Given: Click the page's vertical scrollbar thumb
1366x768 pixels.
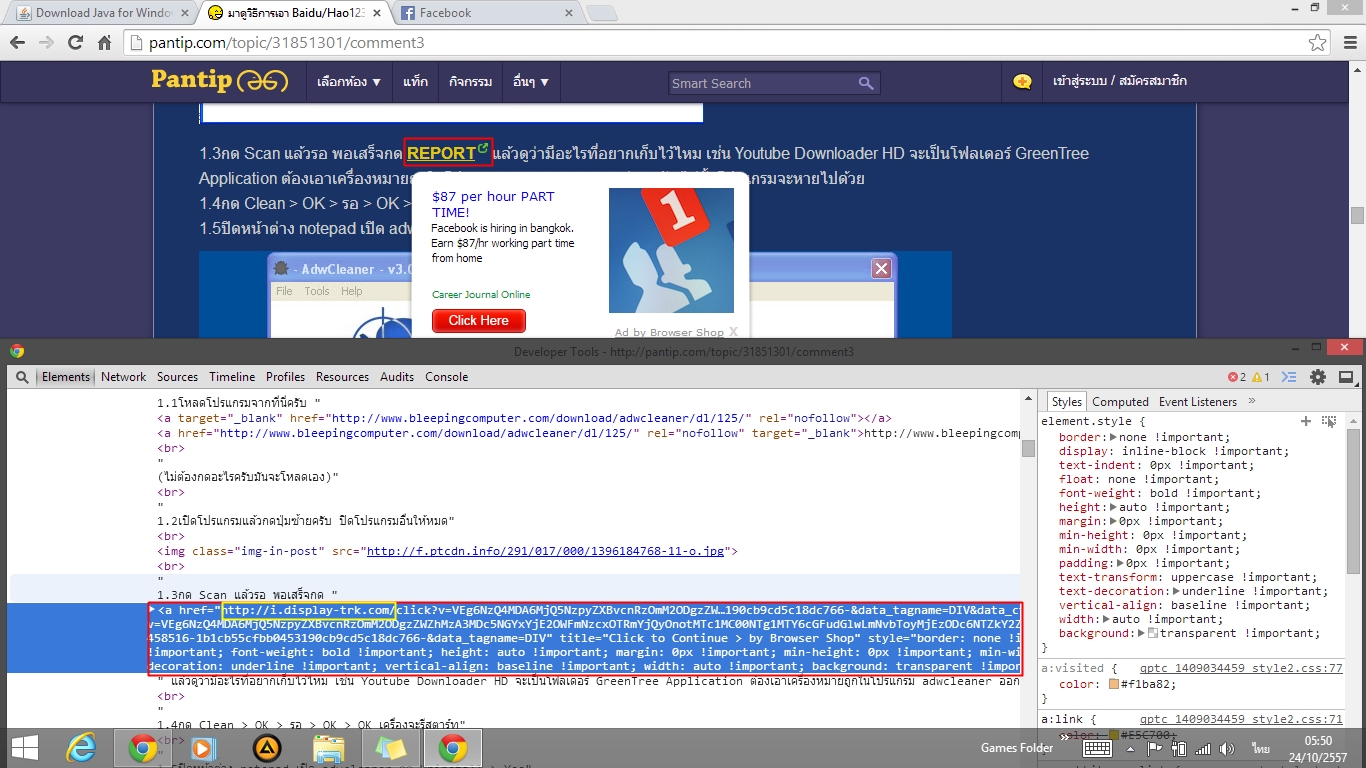Looking at the screenshot, I should pos(1357,215).
